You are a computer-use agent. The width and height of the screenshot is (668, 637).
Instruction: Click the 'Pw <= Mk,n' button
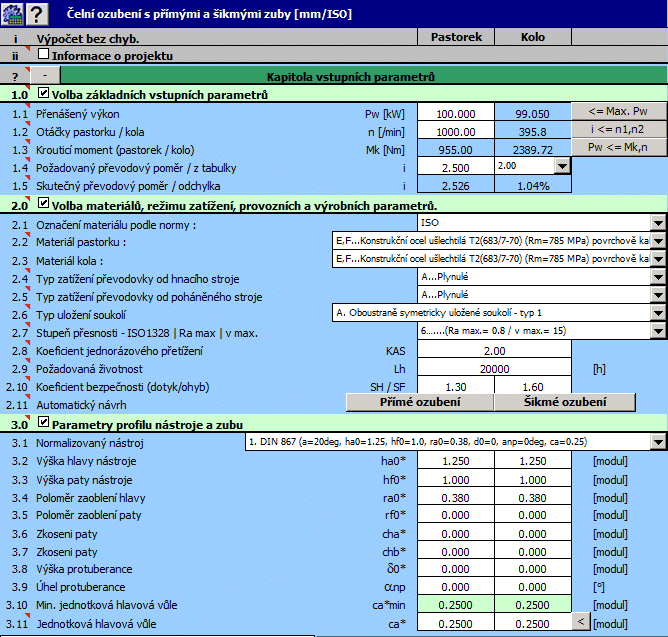(x=618, y=147)
